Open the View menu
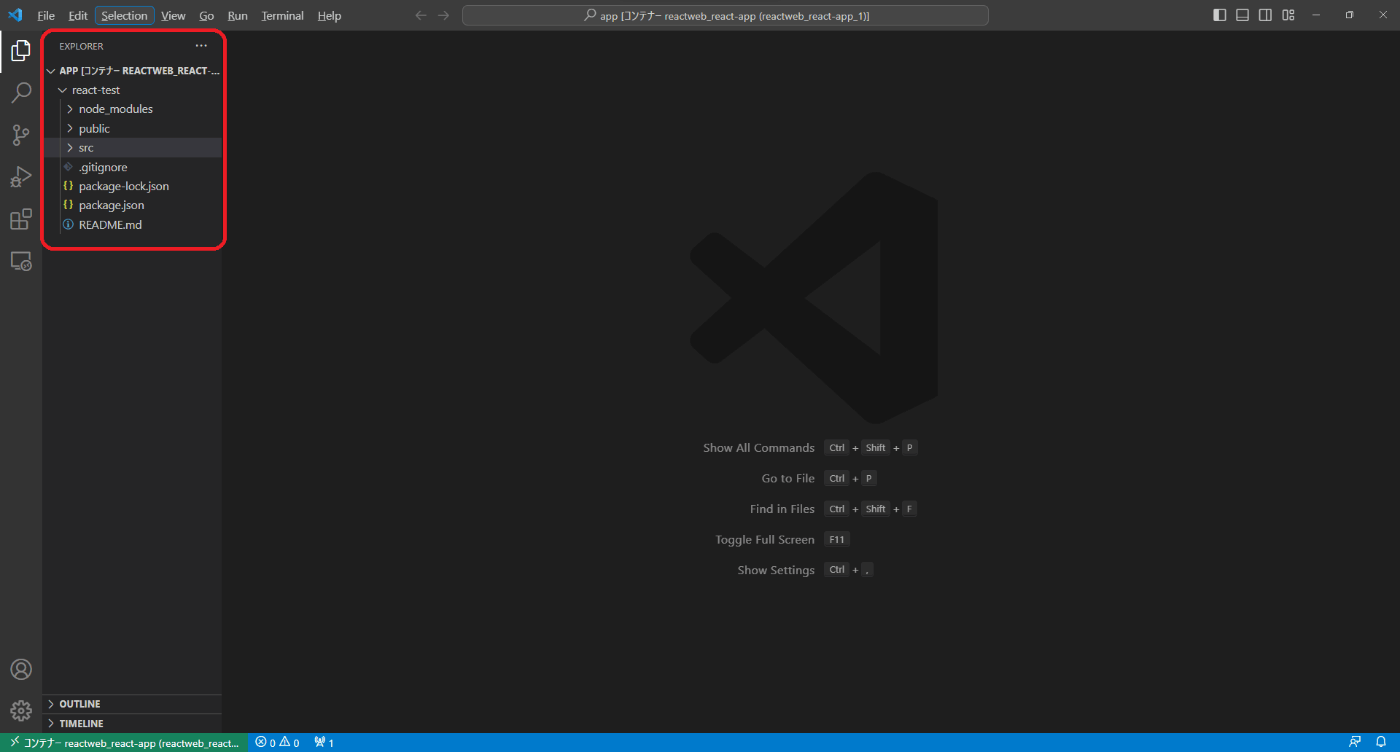This screenshot has height=752, width=1400. pos(173,16)
